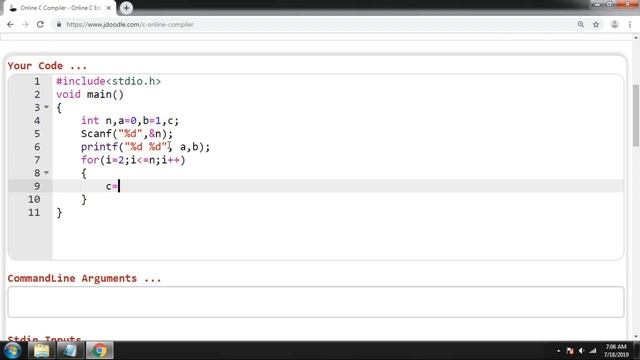
Task: Open a new browser tab
Action: pyautogui.click(x=126, y=8)
